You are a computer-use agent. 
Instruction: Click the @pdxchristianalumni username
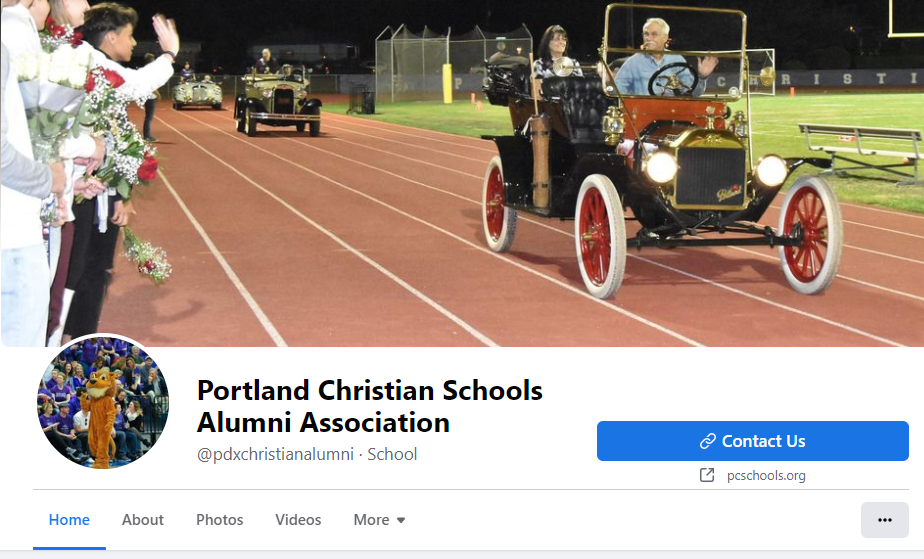pos(275,454)
